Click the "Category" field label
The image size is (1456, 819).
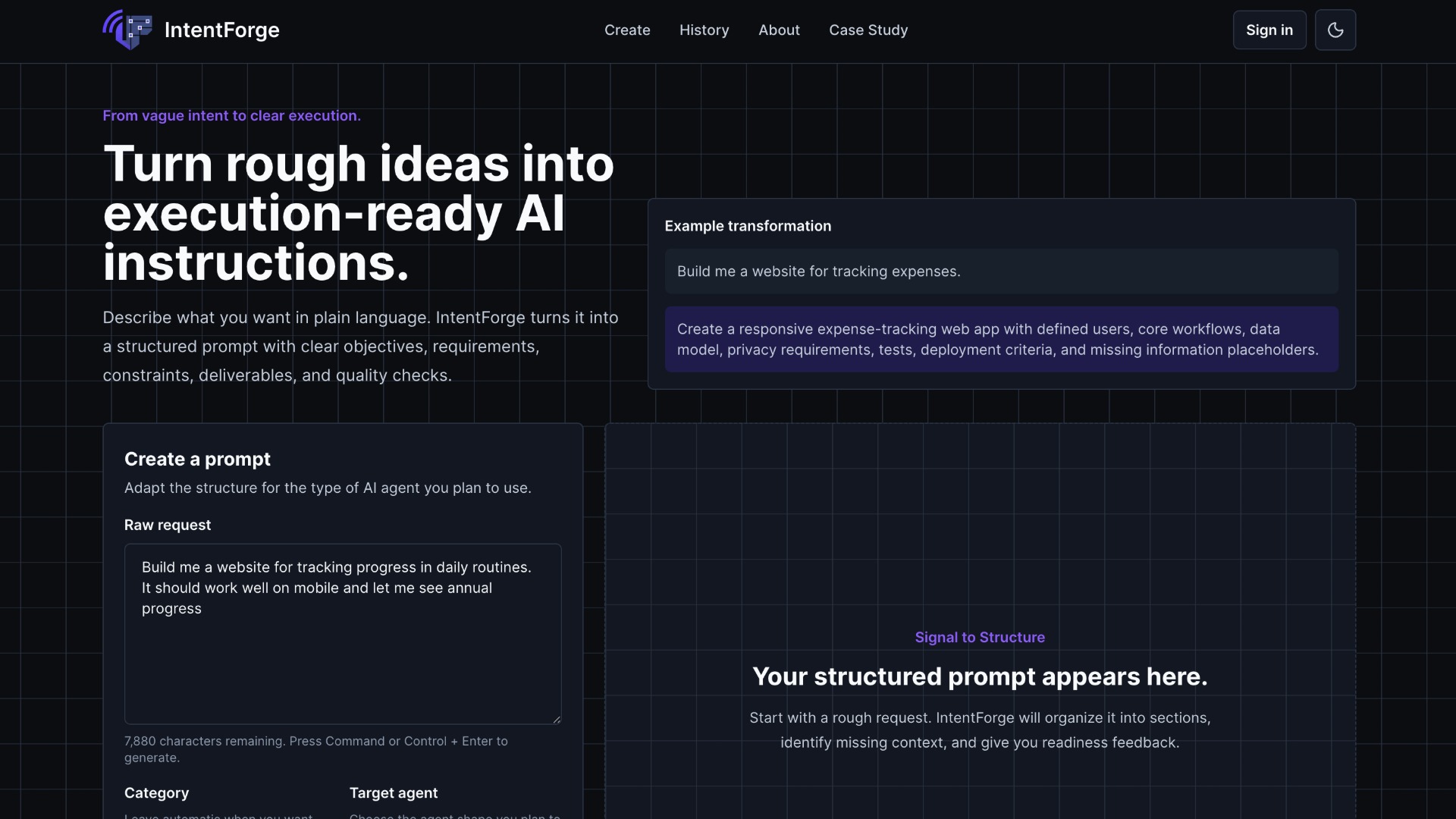click(x=156, y=792)
